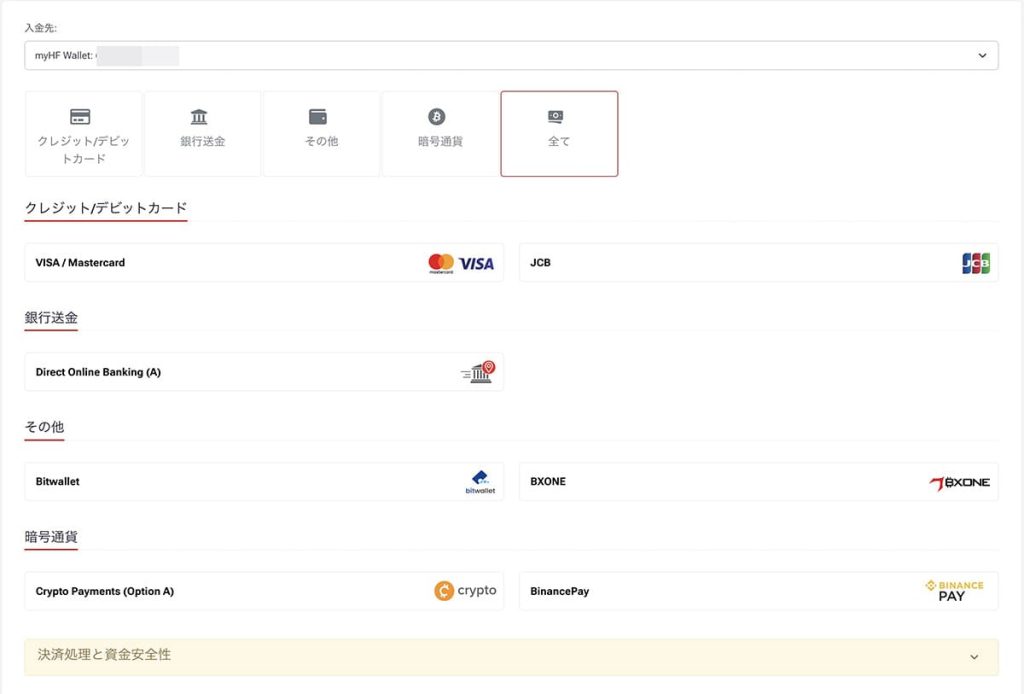Click the Direct Online Banking bank icon

click(x=479, y=373)
